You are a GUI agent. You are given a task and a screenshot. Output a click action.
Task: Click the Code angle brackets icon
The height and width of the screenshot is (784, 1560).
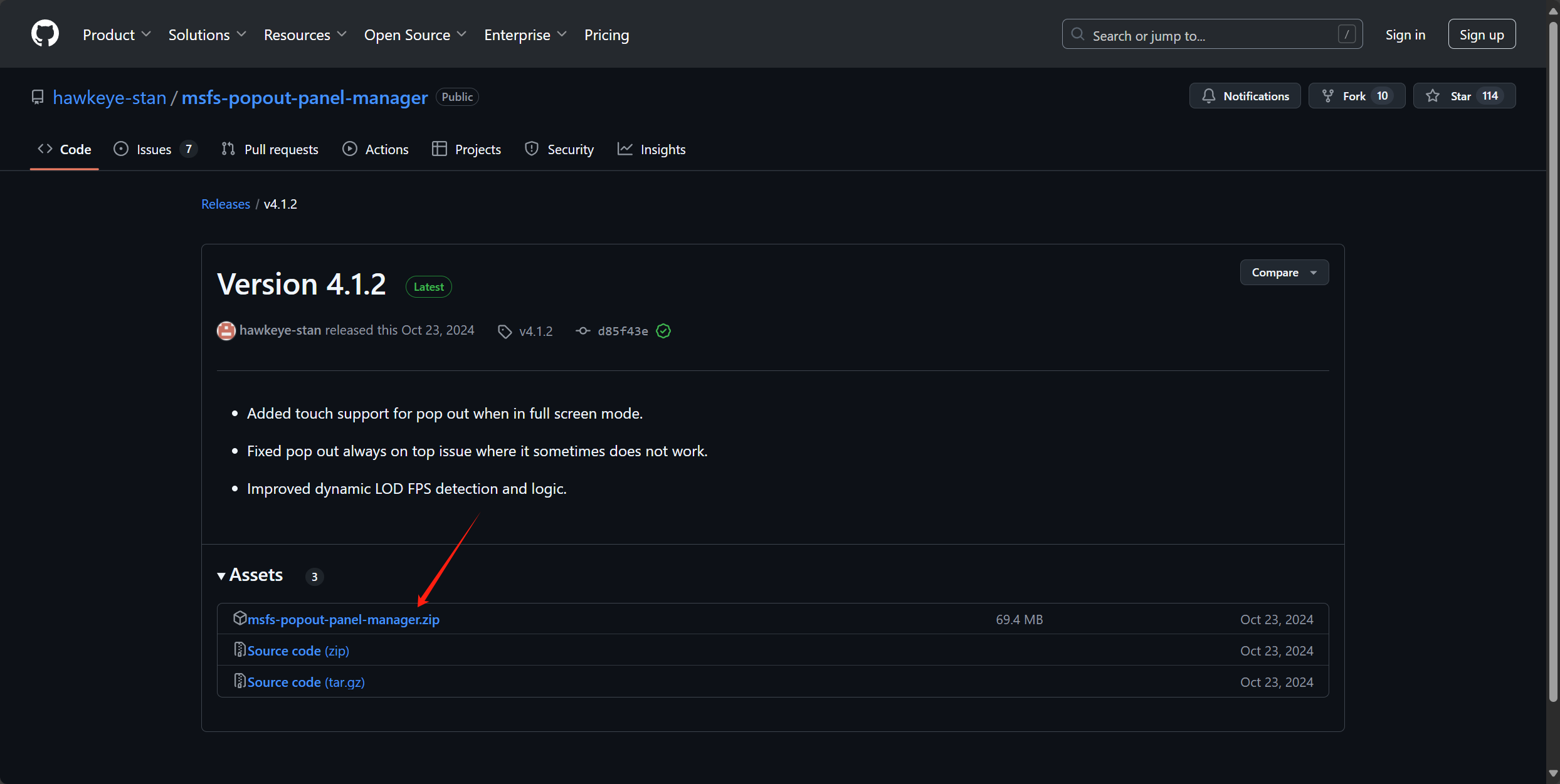[x=45, y=149]
